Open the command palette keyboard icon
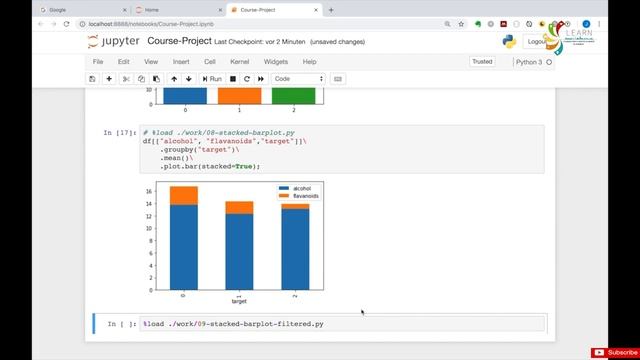Viewport: 640px width, 360px height. (x=338, y=79)
